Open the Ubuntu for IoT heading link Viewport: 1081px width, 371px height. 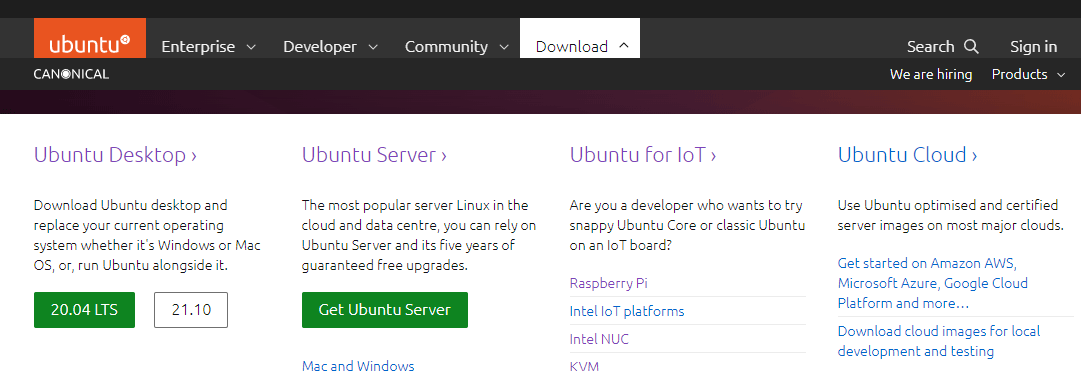click(643, 155)
